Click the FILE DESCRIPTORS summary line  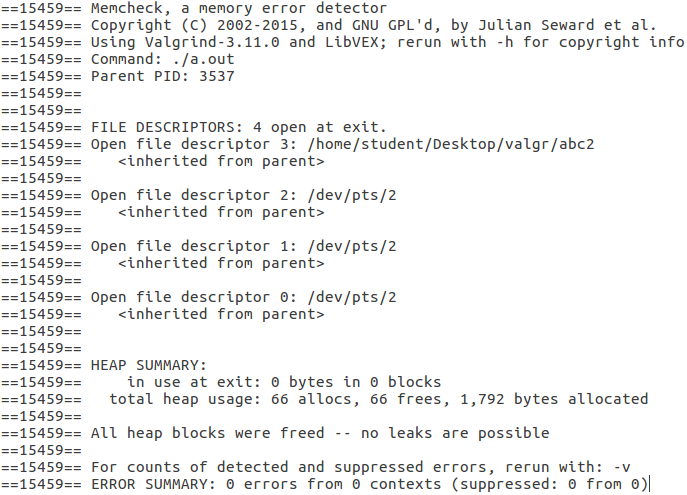click(x=238, y=127)
